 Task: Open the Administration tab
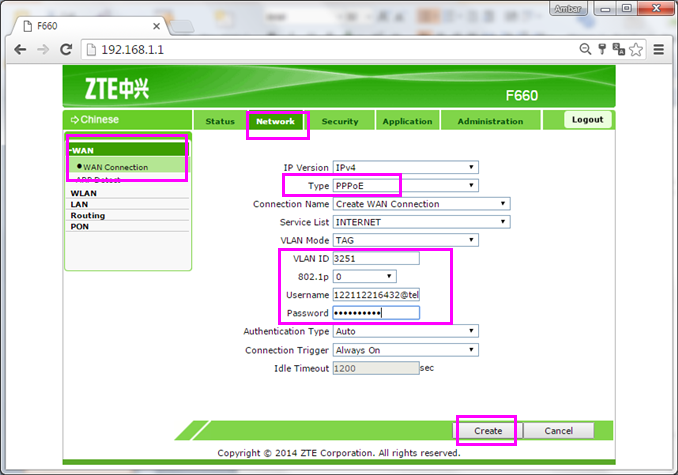coord(490,121)
